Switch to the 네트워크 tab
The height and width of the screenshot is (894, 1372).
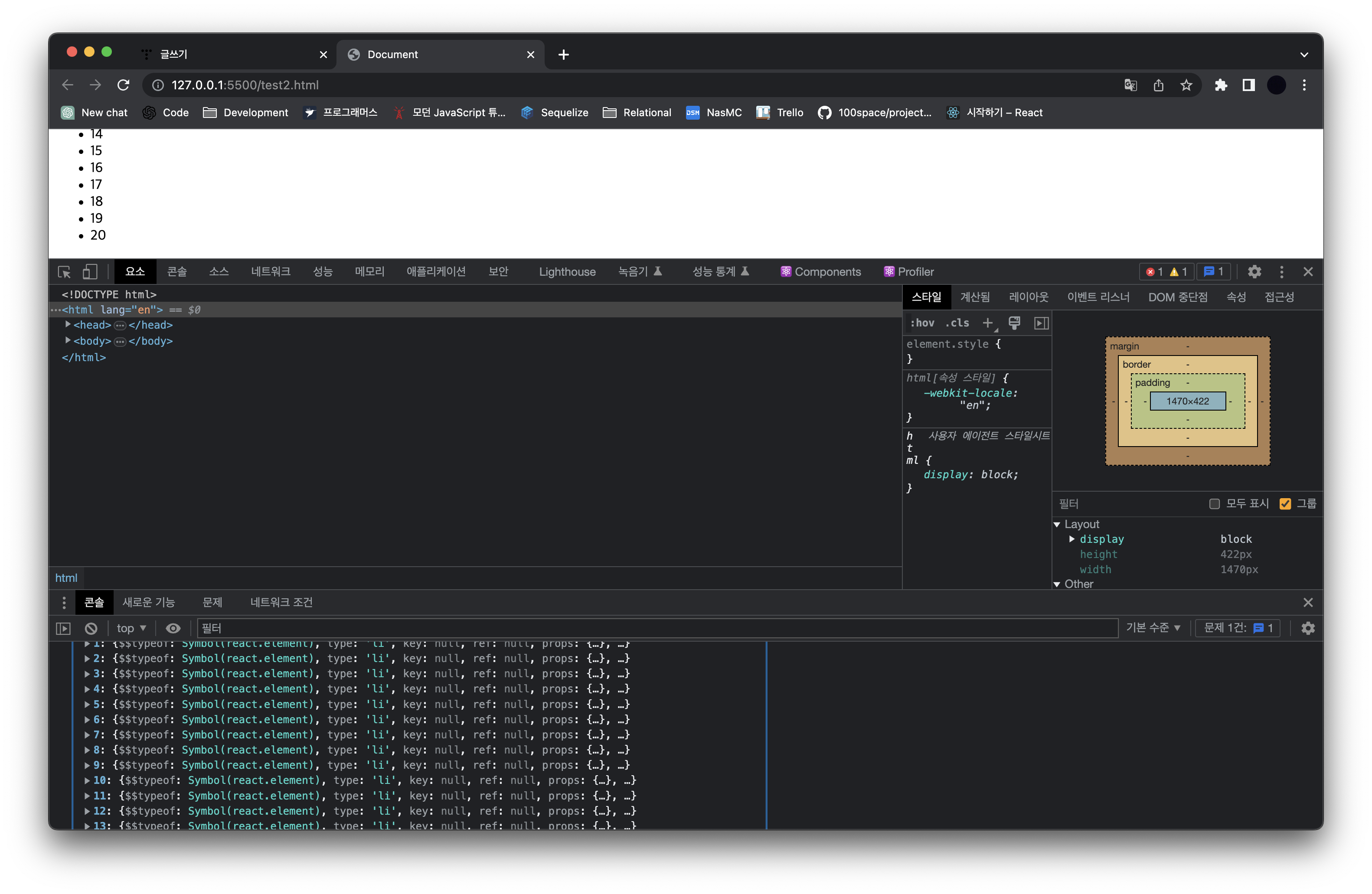point(270,271)
